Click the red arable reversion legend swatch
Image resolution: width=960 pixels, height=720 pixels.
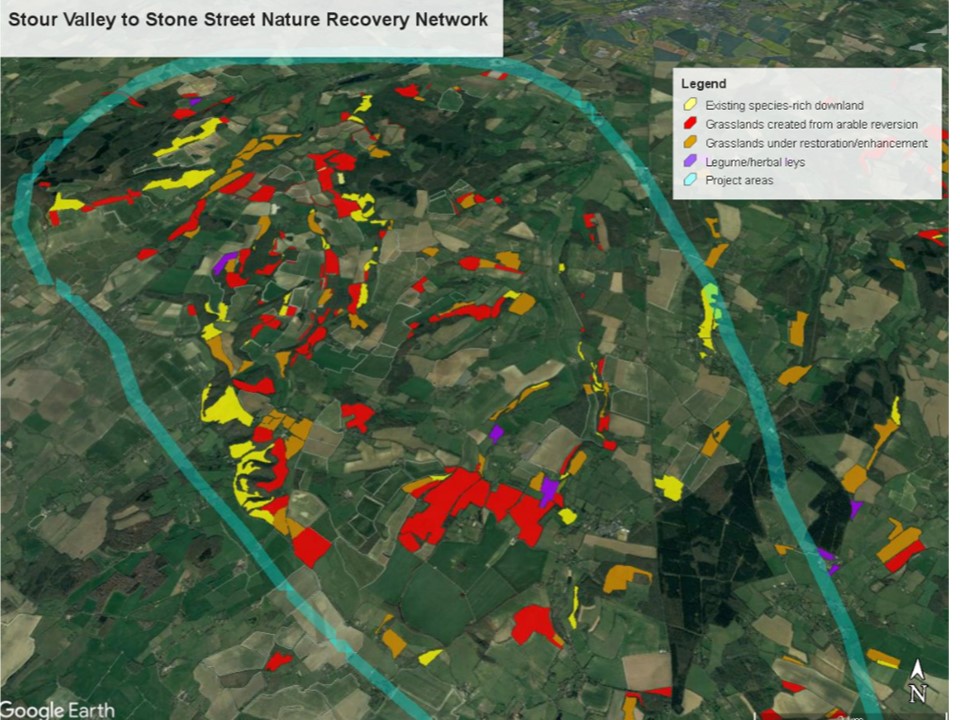(690, 123)
